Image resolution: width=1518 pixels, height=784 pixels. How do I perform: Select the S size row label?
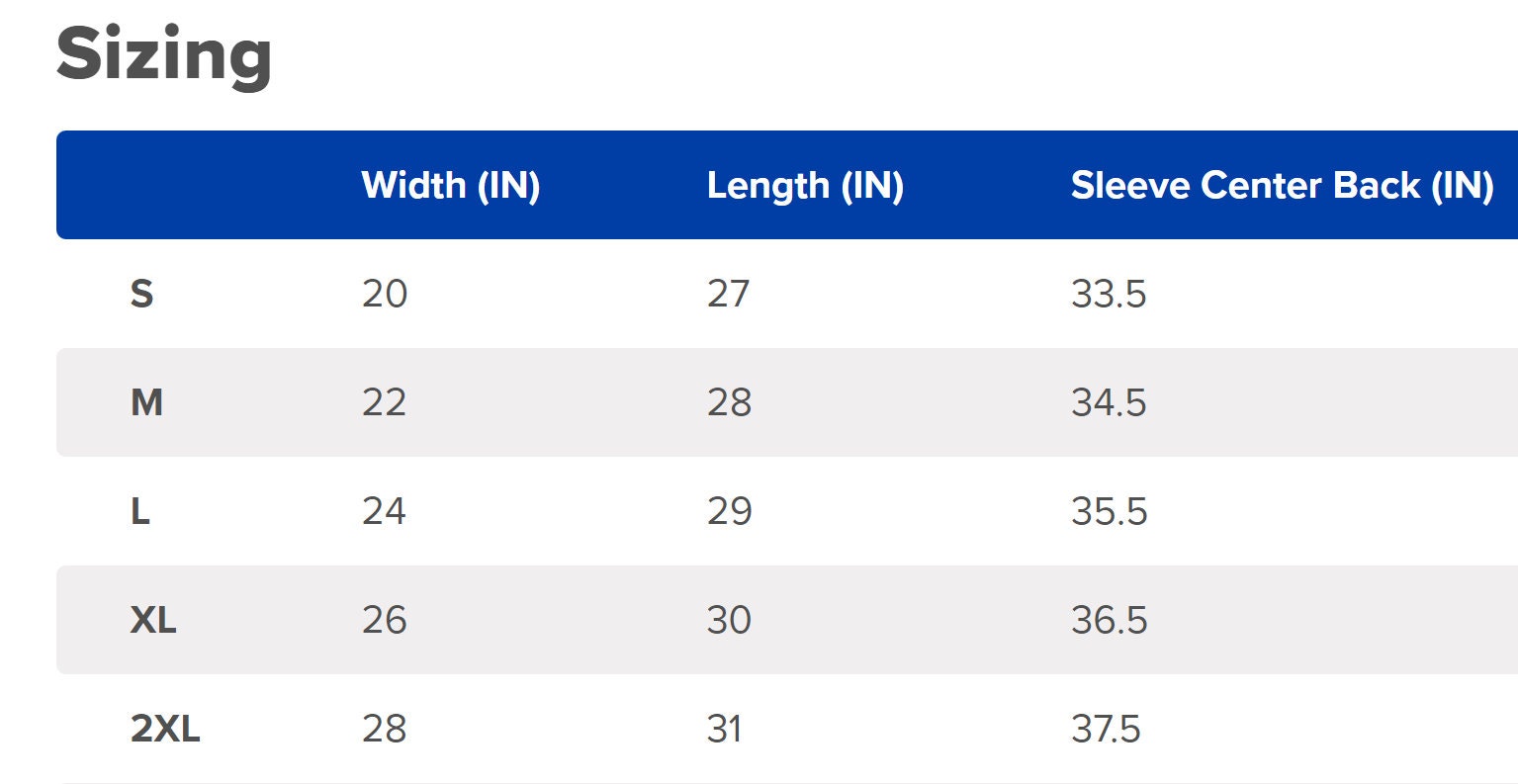142,294
